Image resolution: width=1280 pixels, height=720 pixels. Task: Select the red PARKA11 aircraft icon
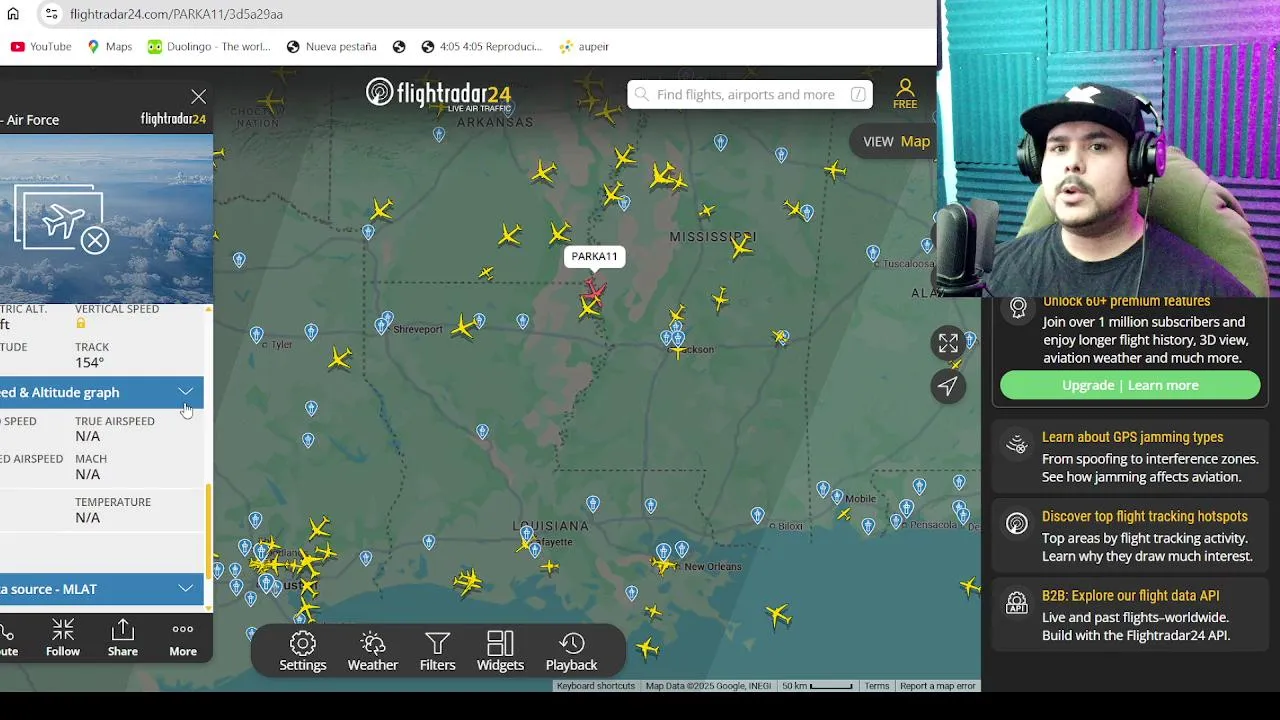click(595, 291)
